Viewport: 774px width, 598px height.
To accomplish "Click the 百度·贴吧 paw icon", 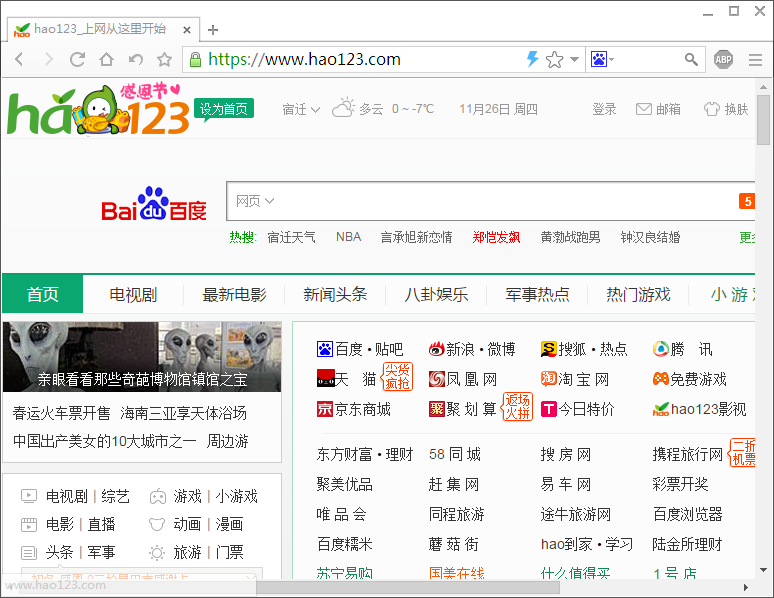I will 325,349.
